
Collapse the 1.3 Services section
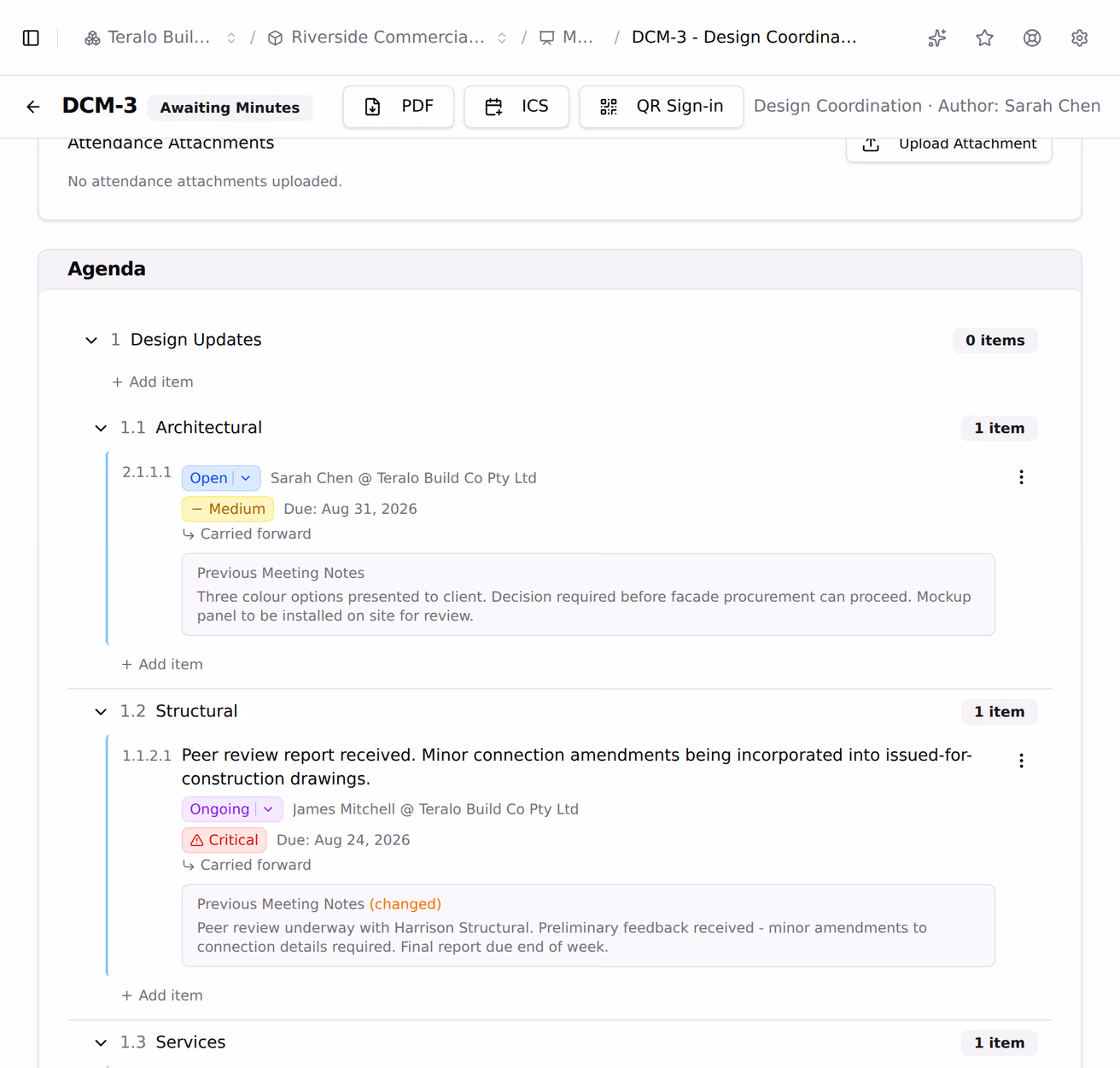(x=101, y=1042)
